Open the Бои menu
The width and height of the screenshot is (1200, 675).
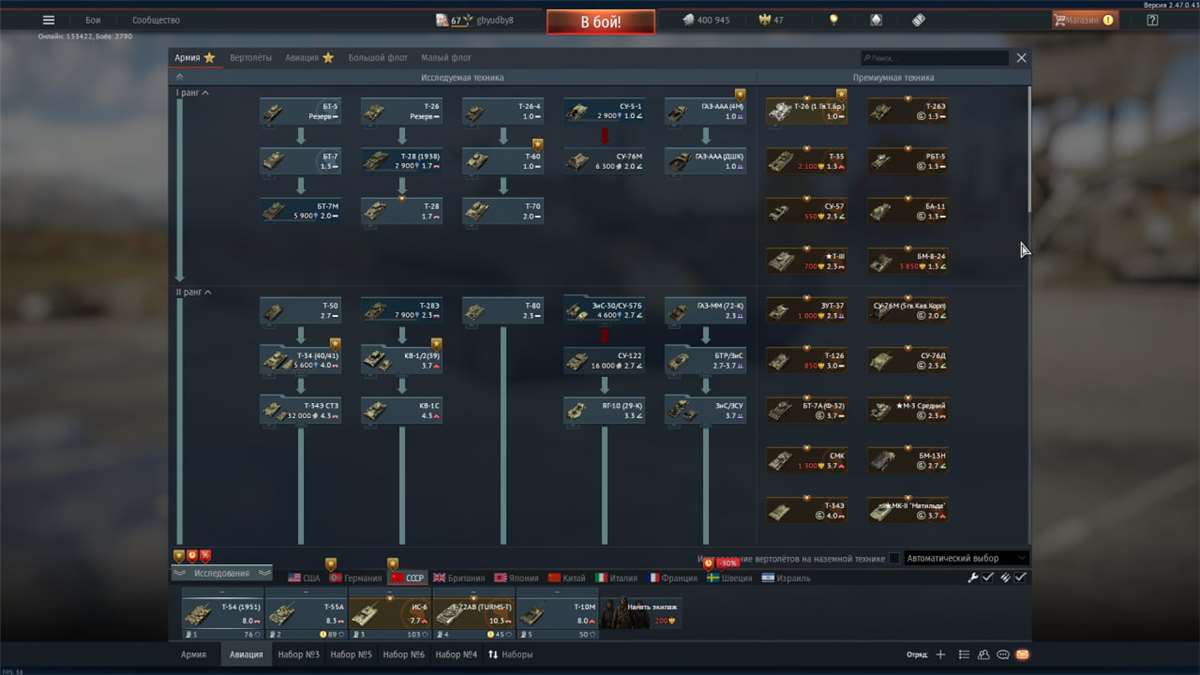pyautogui.click(x=93, y=20)
